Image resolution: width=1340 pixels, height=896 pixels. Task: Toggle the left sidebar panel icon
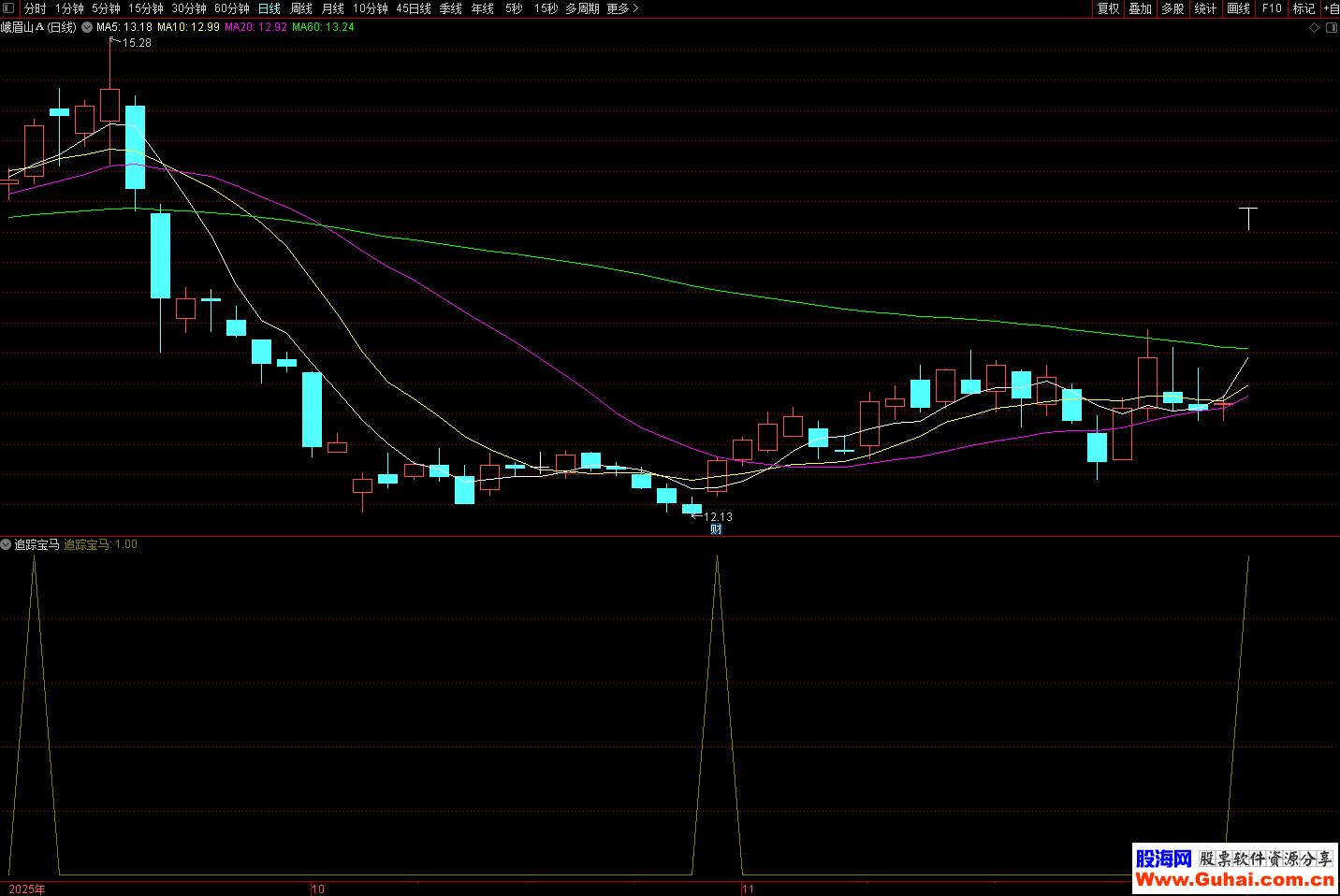click(8, 8)
